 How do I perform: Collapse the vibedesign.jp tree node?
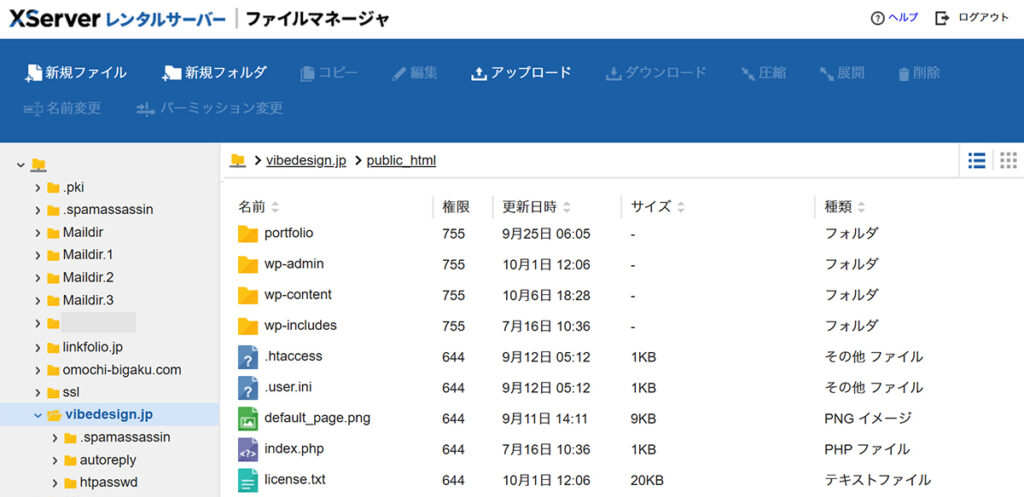click(x=38, y=415)
